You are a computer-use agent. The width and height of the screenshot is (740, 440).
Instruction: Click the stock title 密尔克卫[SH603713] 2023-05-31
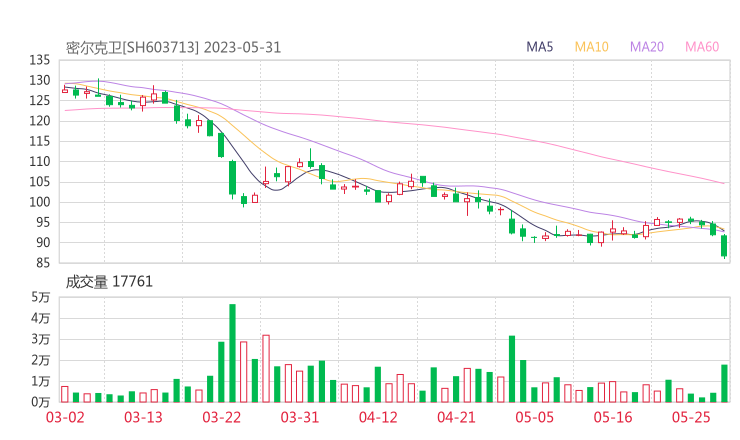coord(173,48)
